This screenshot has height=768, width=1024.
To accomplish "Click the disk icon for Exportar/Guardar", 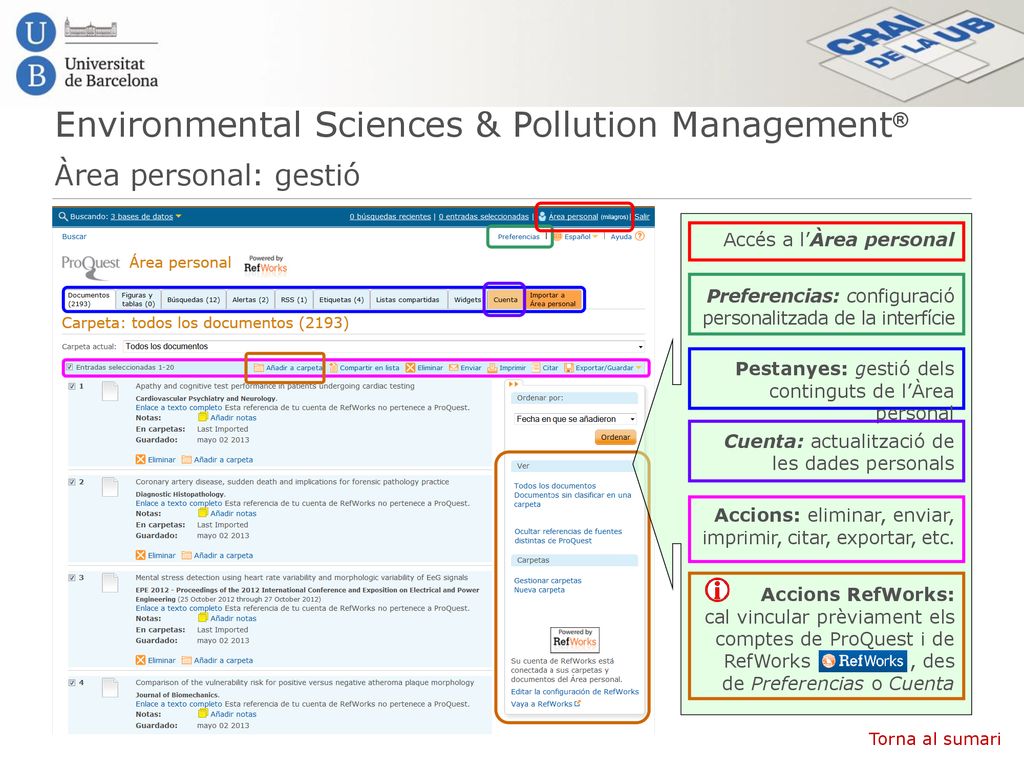I will point(569,368).
